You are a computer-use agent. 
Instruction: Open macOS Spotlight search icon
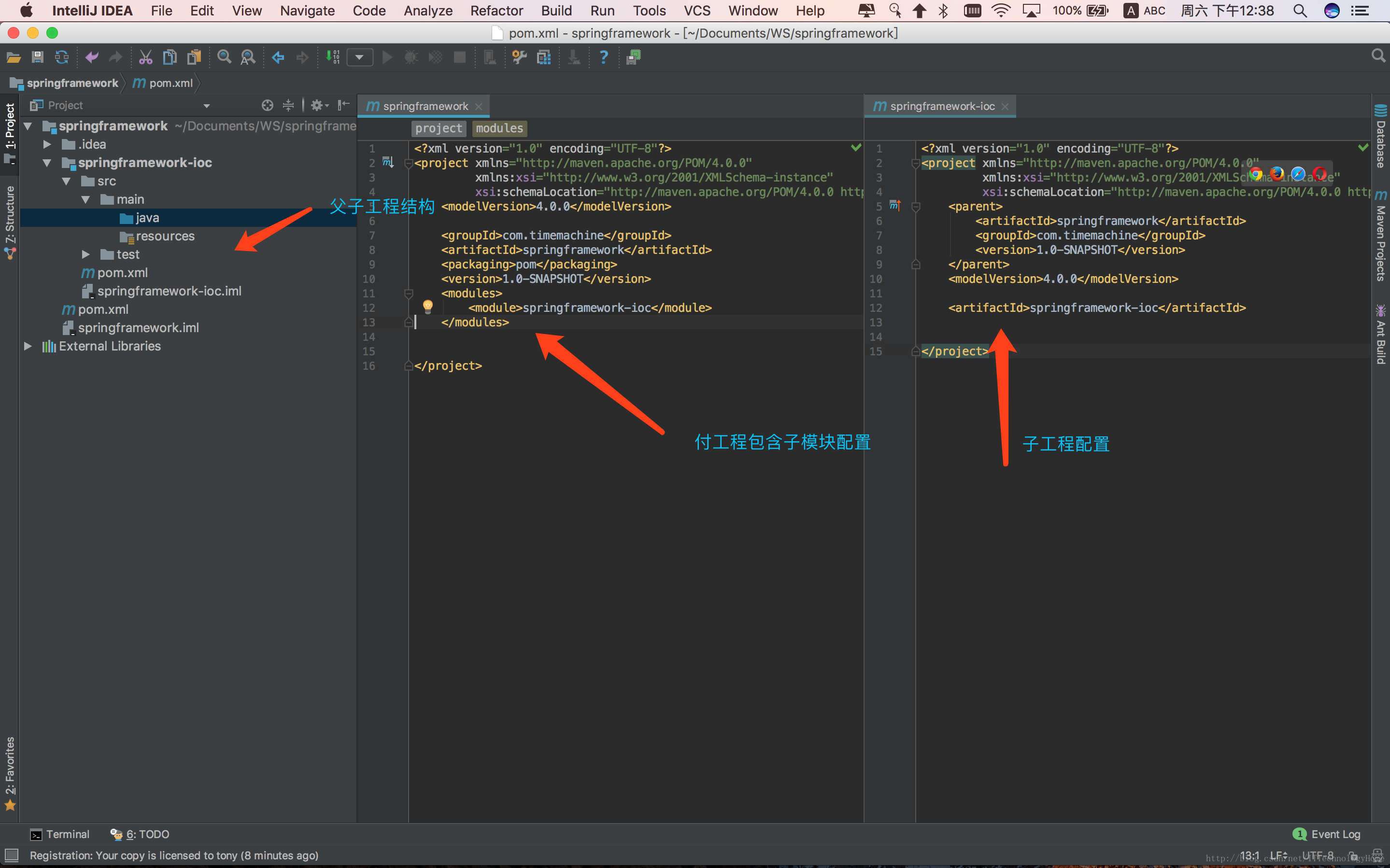tap(1301, 11)
